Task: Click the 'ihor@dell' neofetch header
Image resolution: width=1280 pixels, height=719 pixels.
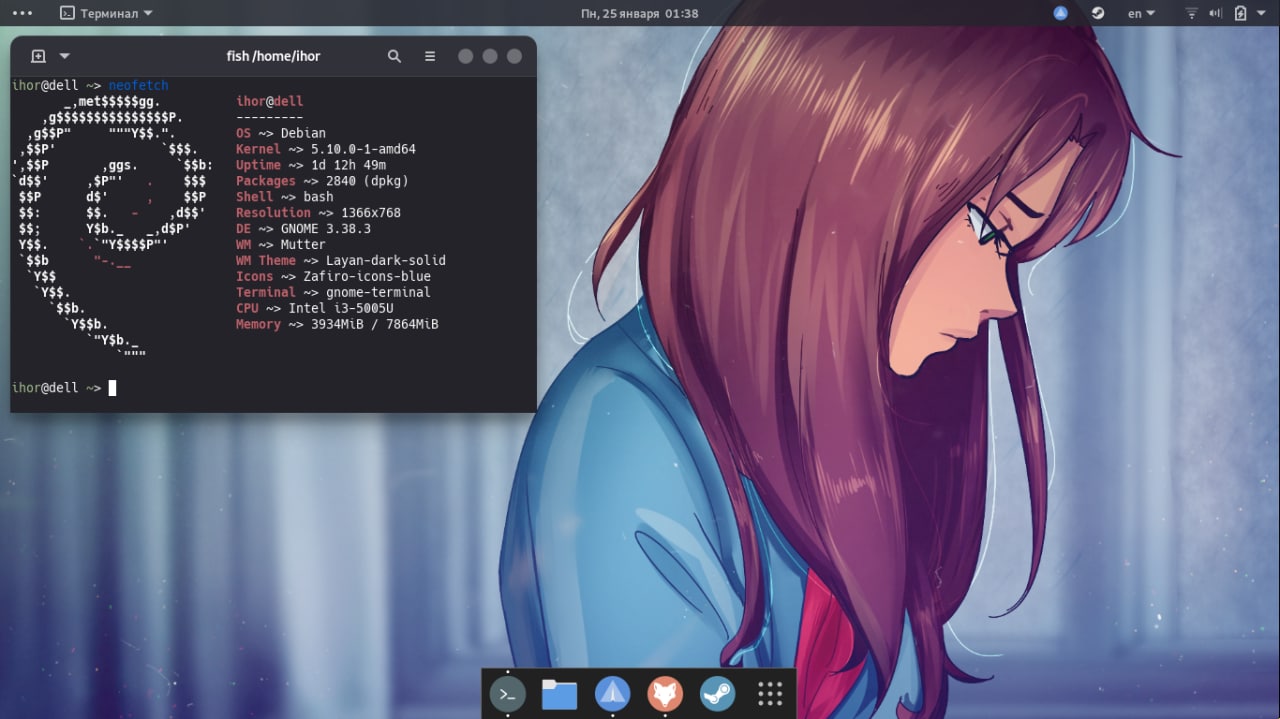Action: [269, 101]
